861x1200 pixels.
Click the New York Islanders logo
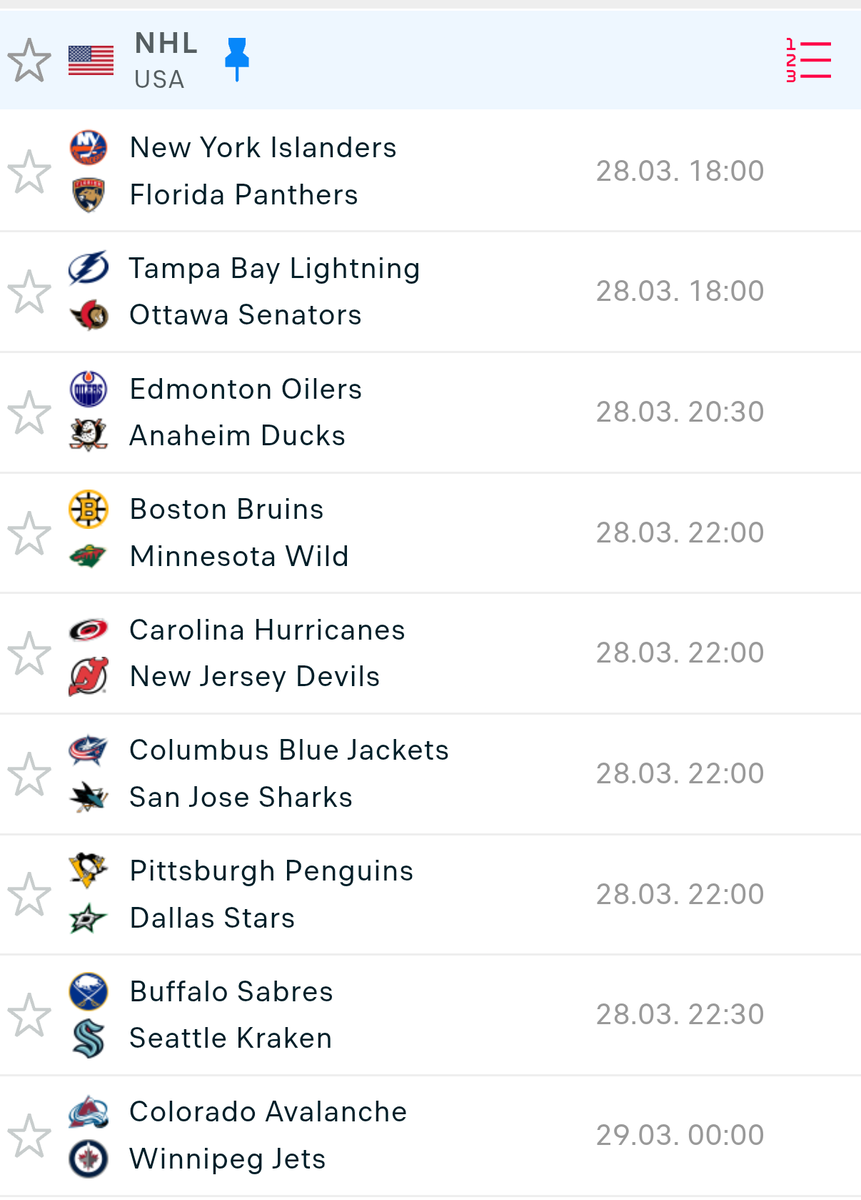coord(88,148)
